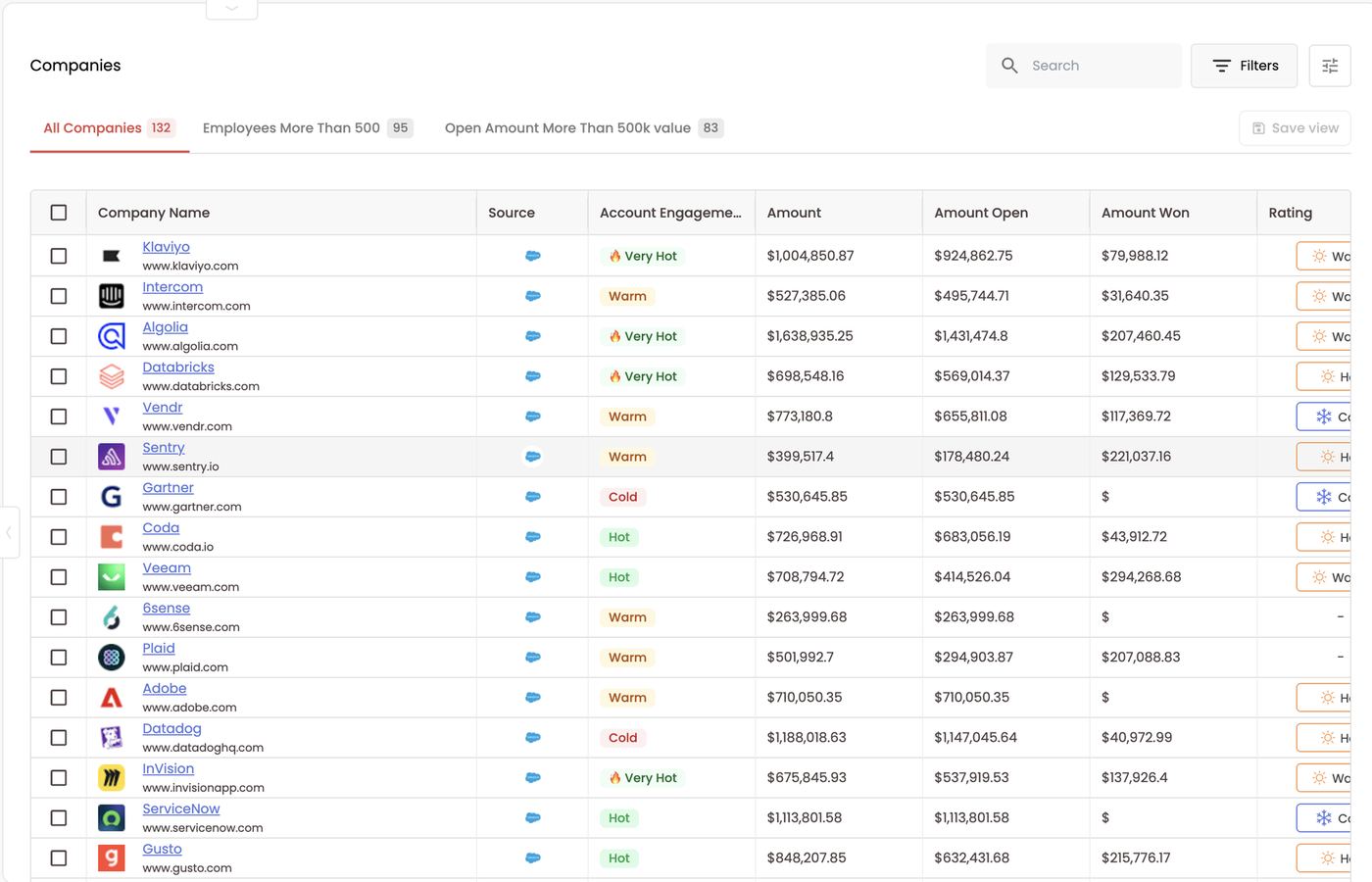Click the Warm tag in Adobe row
This screenshot has height=882, width=1372.
coord(627,698)
